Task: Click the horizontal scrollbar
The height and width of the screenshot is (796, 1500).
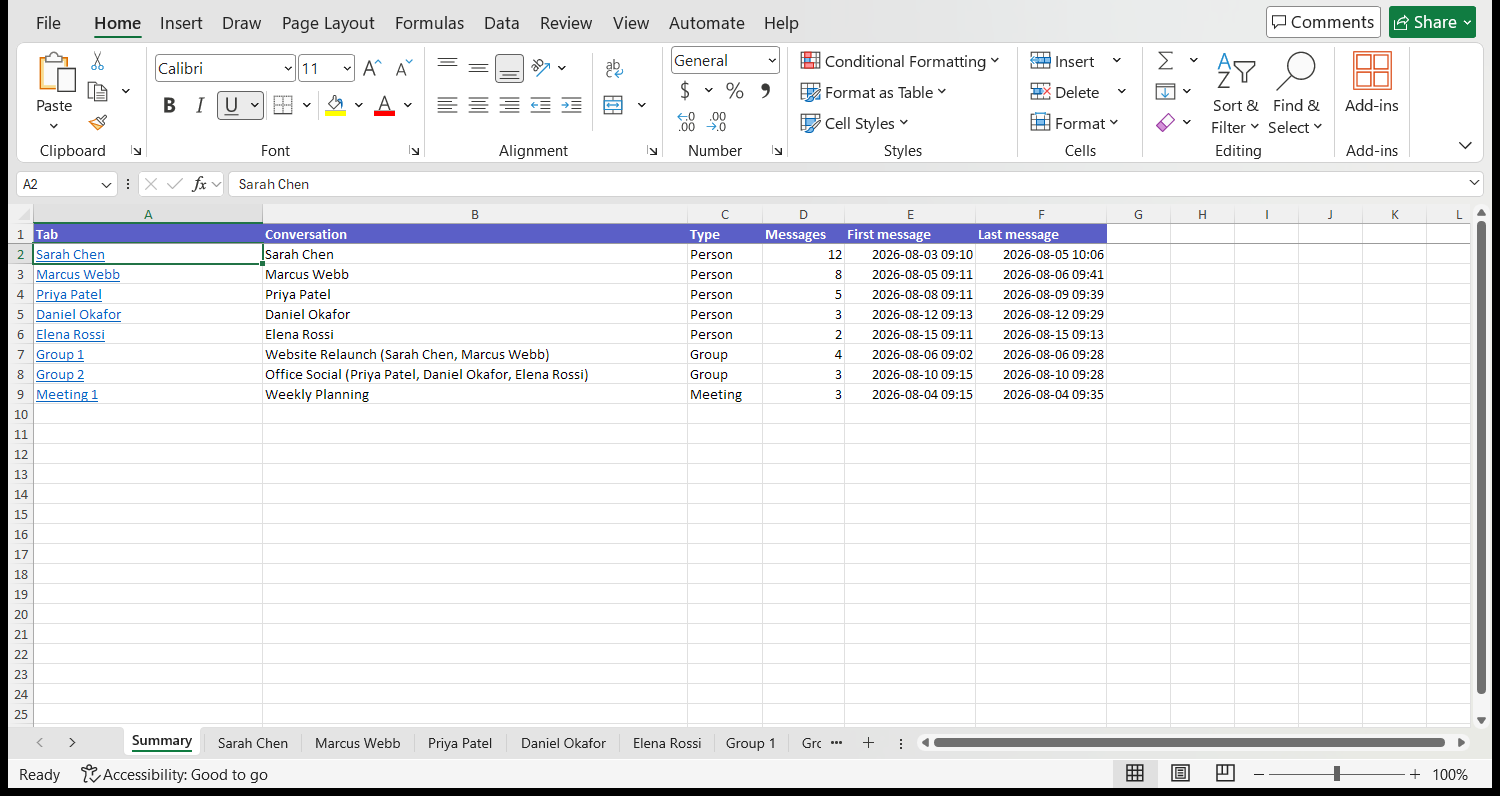Action: pyautogui.click(x=1189, y=743)
